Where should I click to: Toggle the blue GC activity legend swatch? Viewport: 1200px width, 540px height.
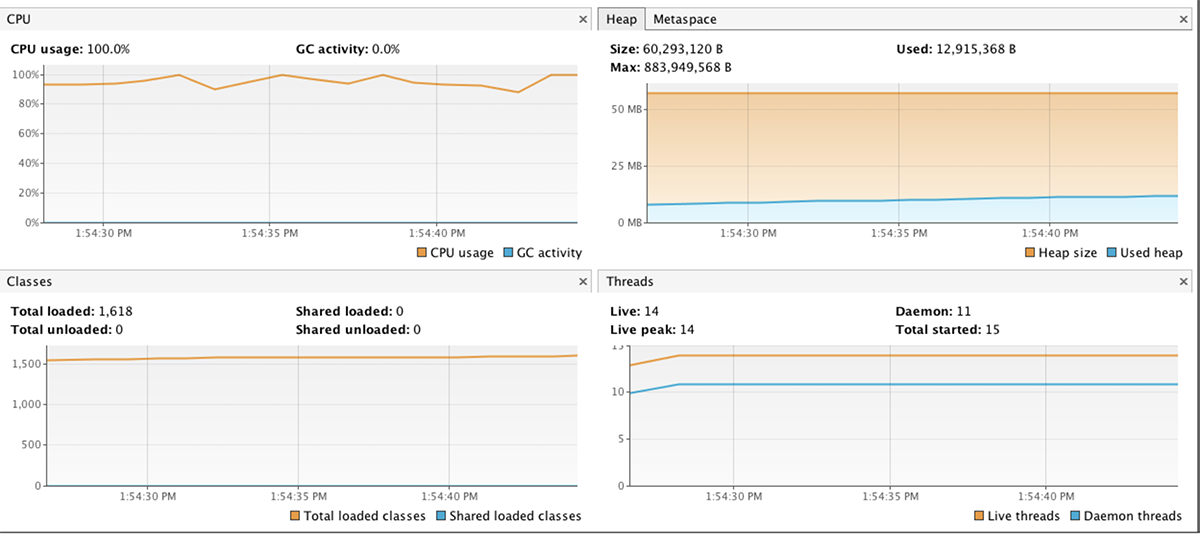pyautogui.click(x=507, y=253)
